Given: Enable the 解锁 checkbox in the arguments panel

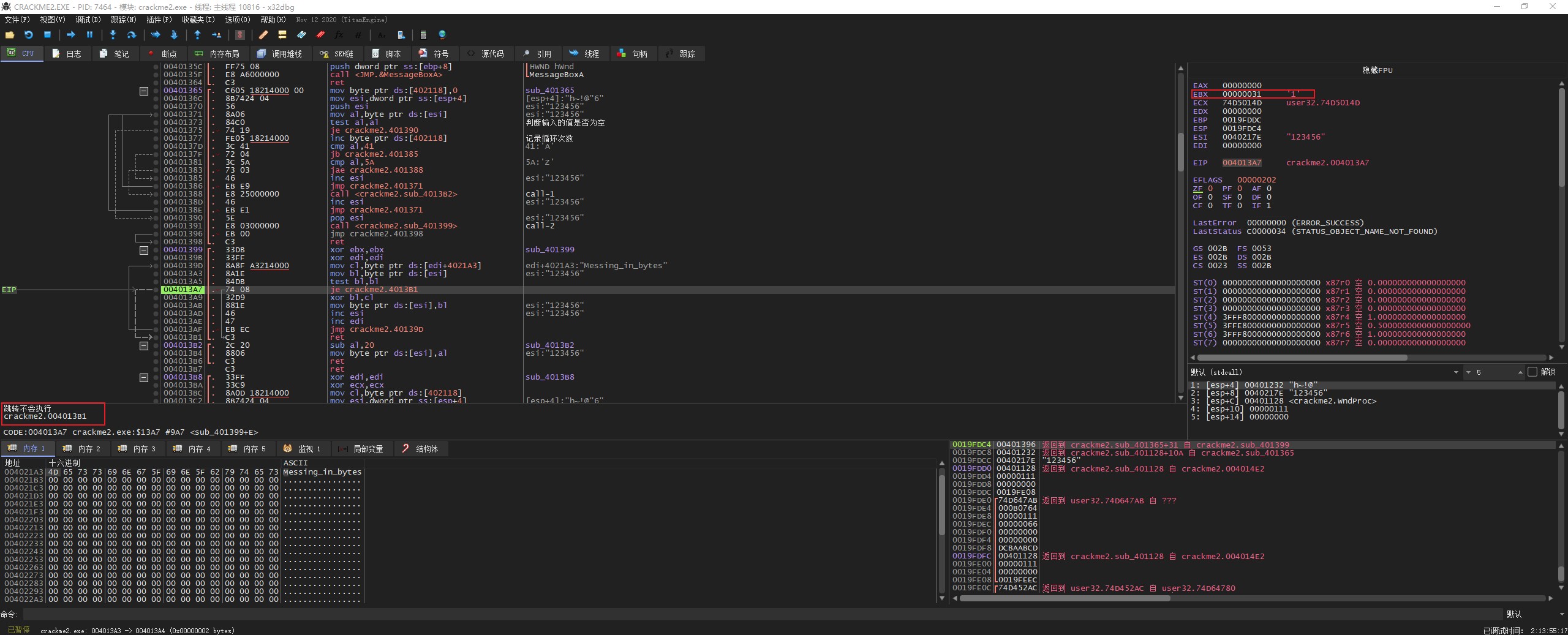Looking at the screenshot, I should tap(1532, 372).
